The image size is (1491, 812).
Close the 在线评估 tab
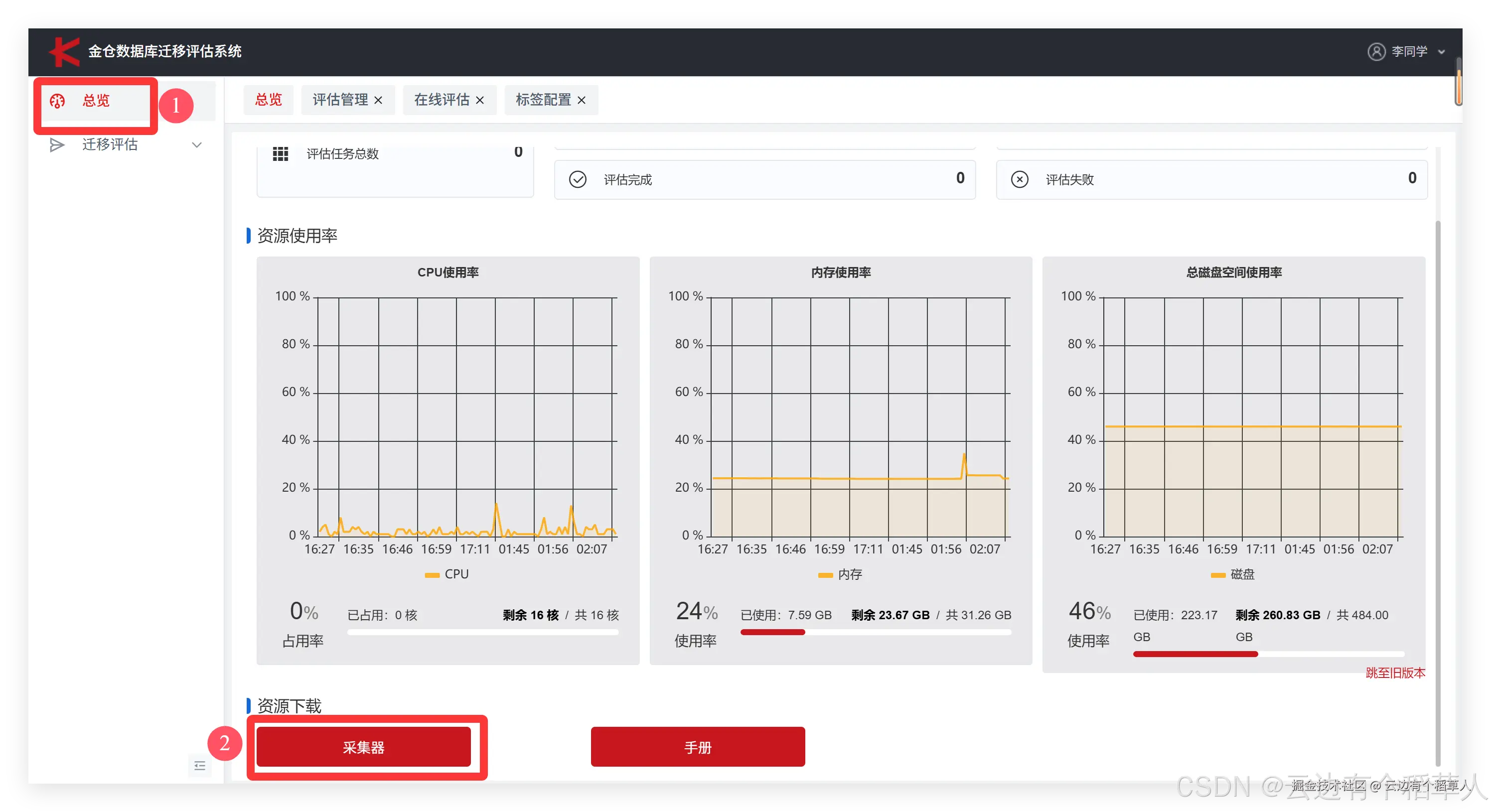click(x=480, y=100)
